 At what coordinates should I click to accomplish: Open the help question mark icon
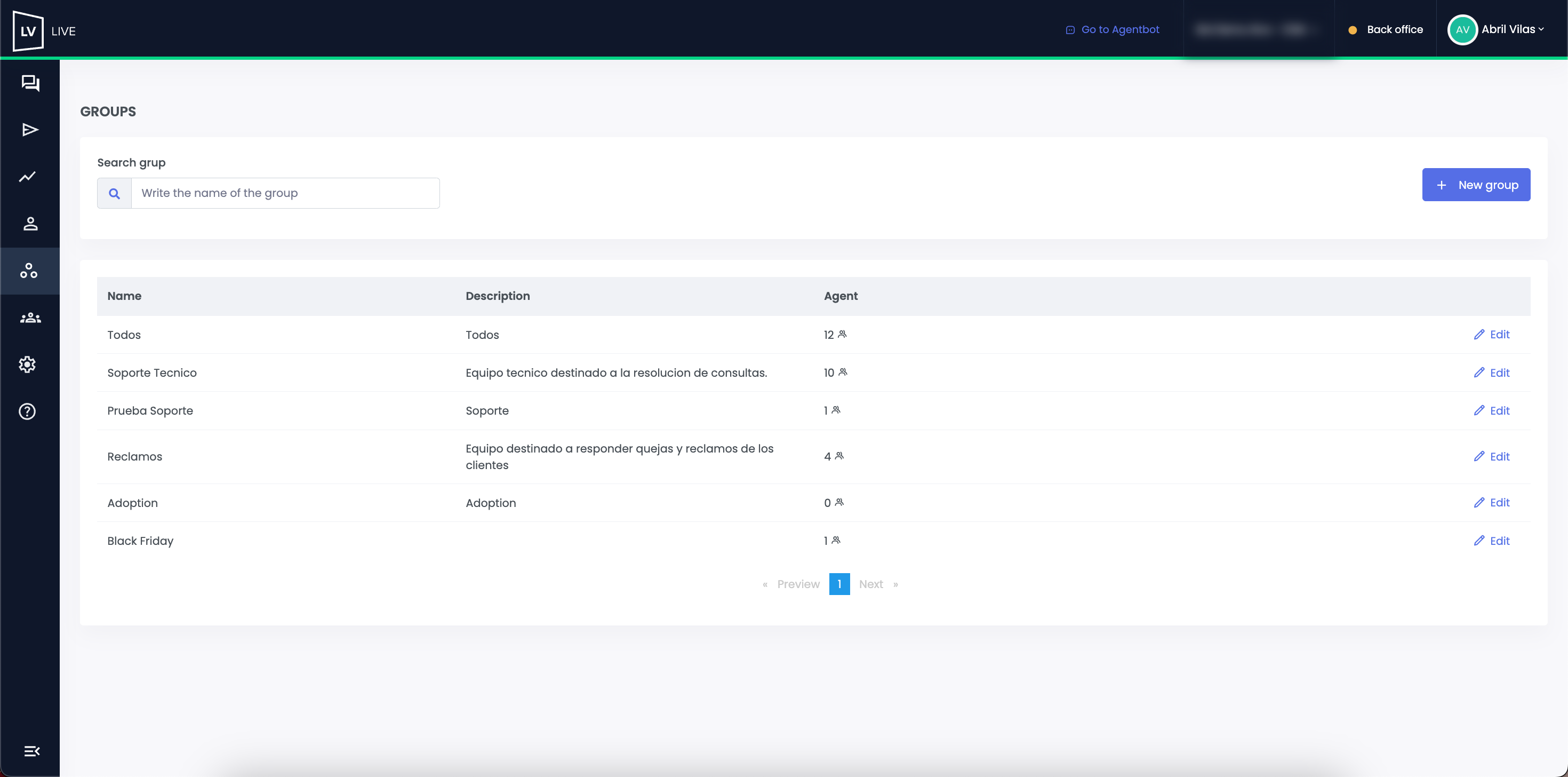coord(27,411)
